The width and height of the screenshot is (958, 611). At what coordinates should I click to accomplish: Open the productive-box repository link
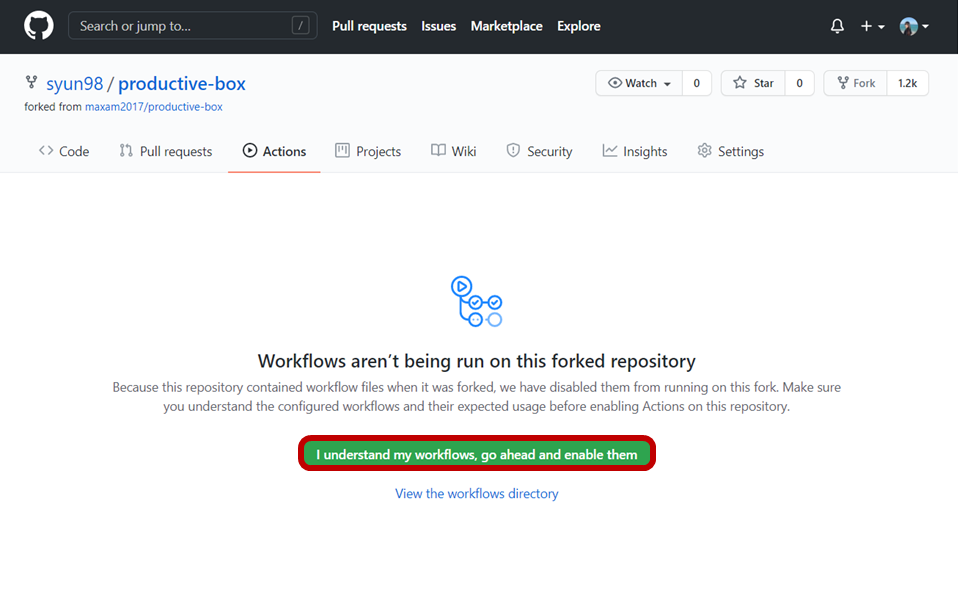[181, 84]
